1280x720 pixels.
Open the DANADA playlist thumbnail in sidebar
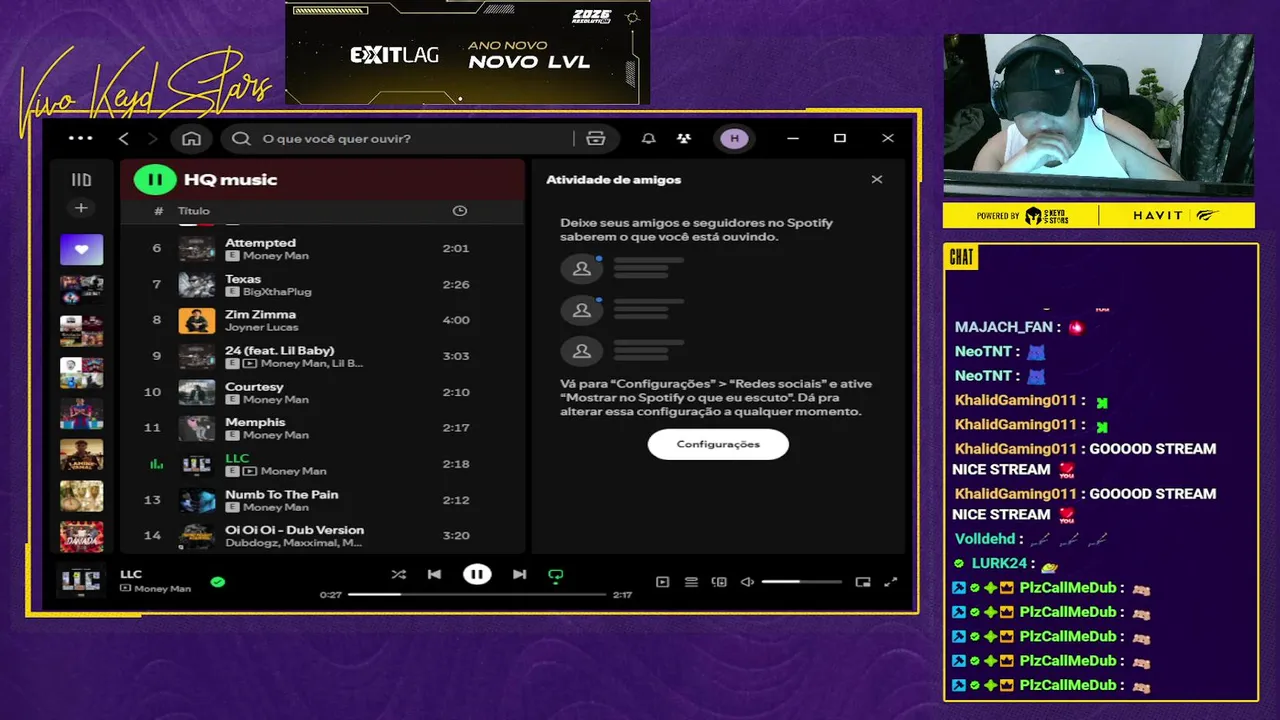[x=81, y=537]
